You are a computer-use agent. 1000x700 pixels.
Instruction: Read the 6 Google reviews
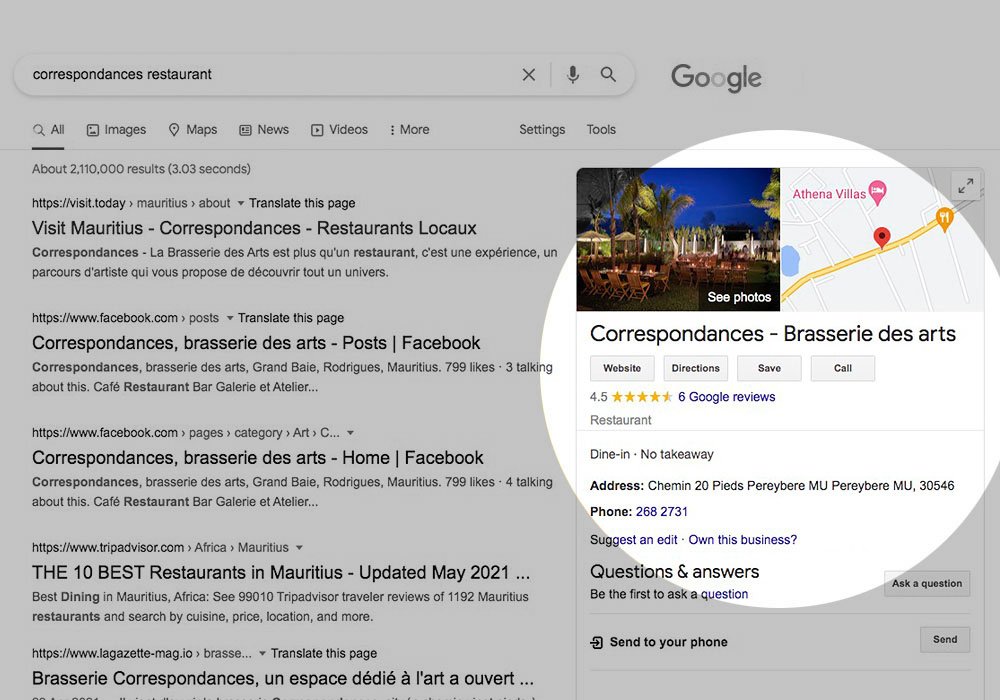click(726, 397)
